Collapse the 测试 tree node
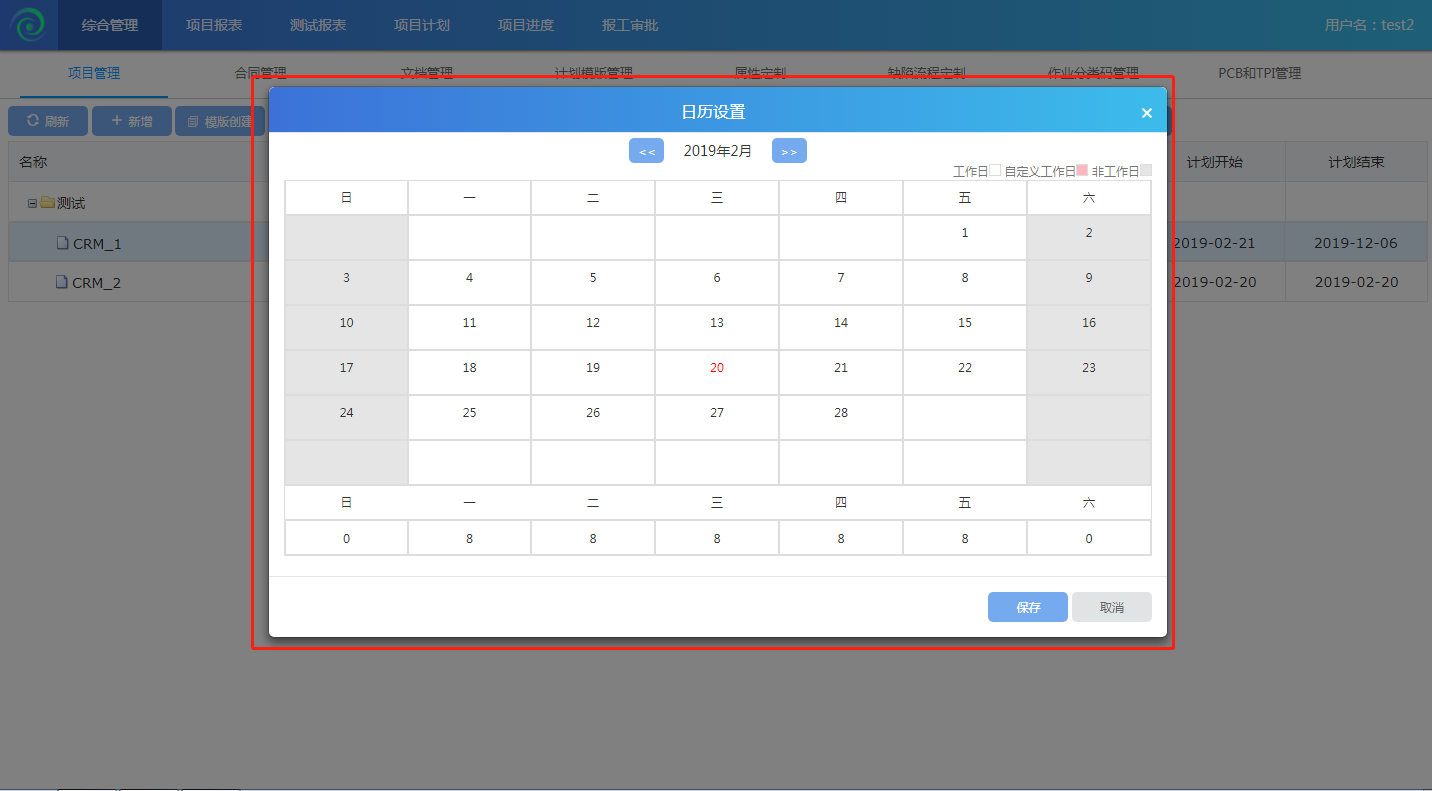The image size is (1432, 791). coord(32,203)
